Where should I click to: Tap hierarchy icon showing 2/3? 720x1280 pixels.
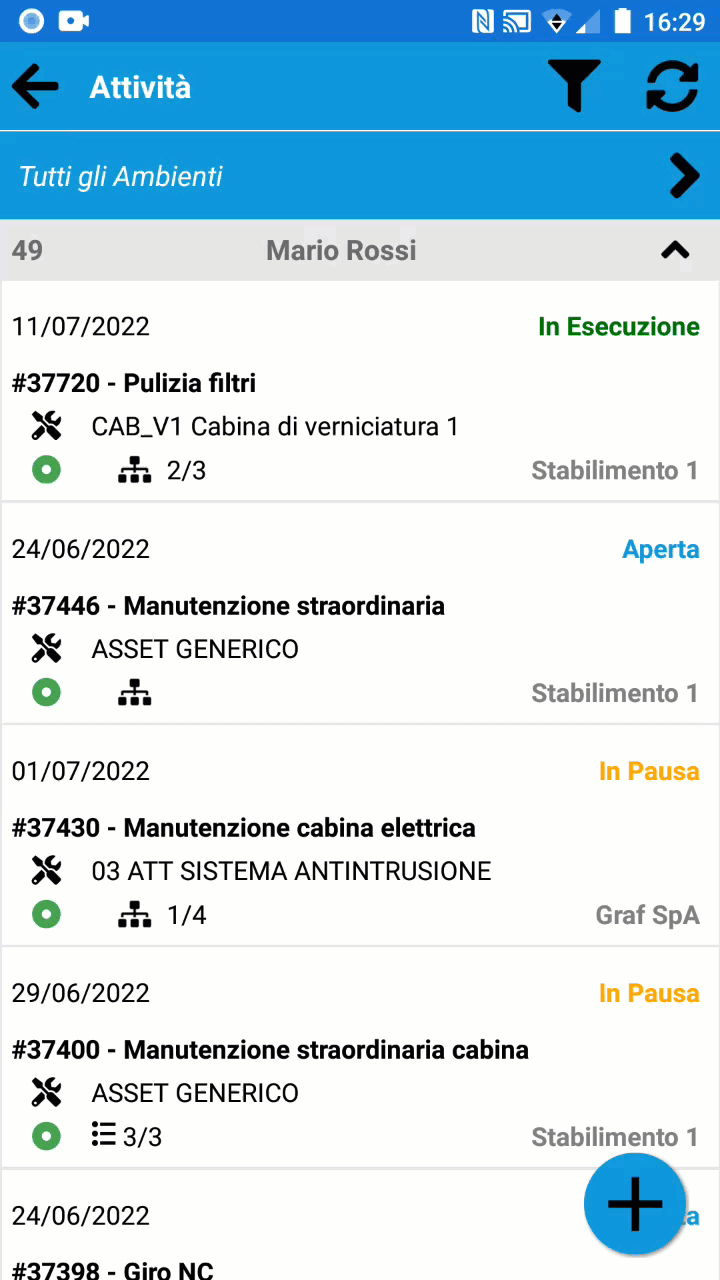(x=134, y=470)
